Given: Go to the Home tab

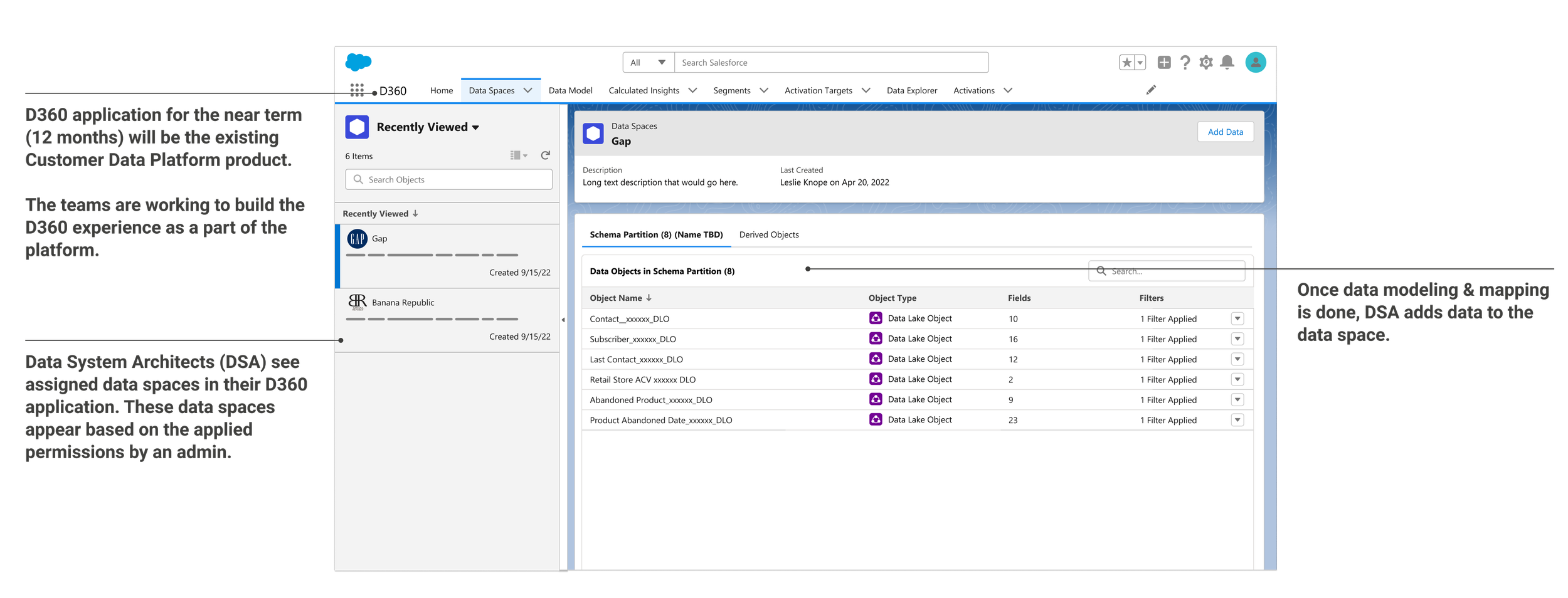Looking at the screenshot, I should click(442, 90).
